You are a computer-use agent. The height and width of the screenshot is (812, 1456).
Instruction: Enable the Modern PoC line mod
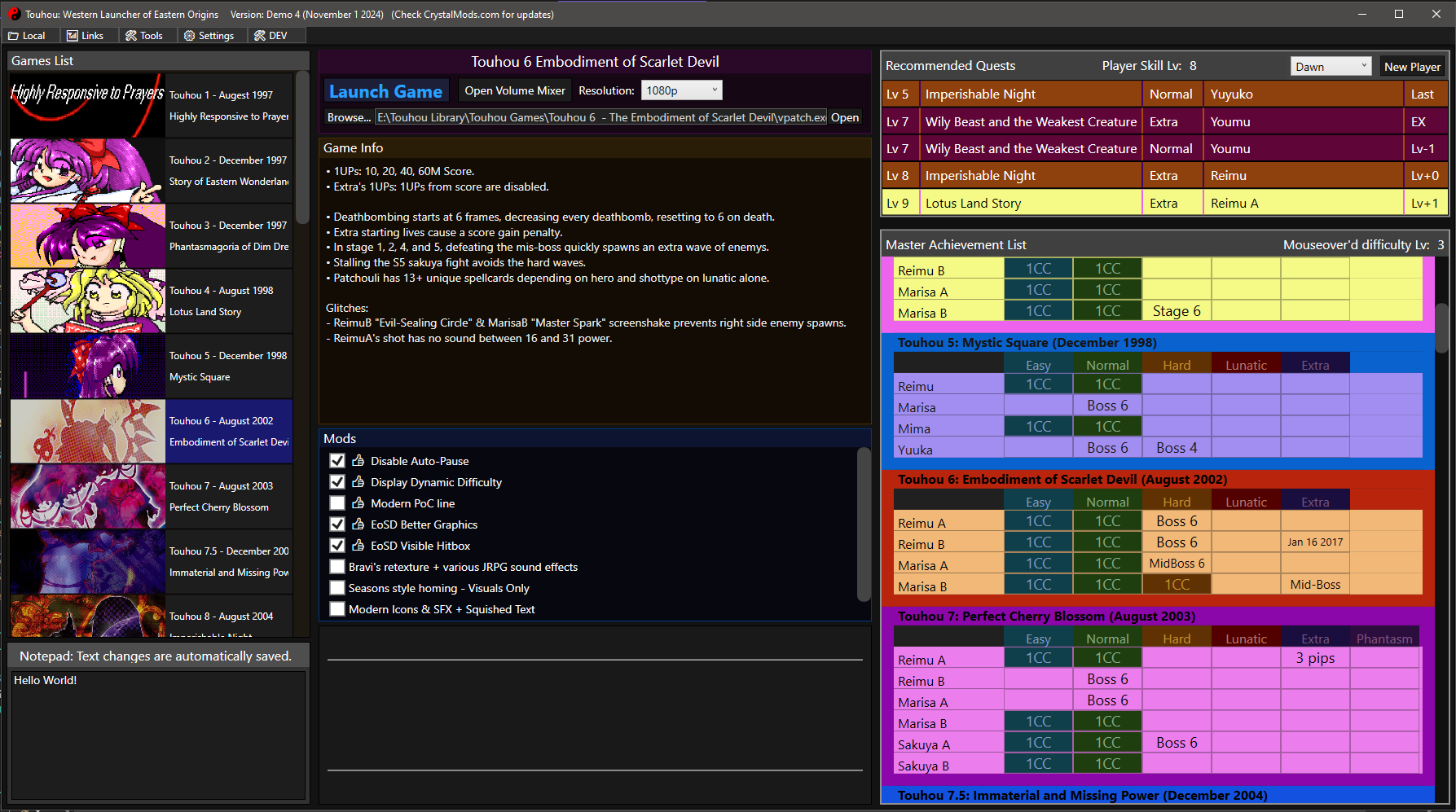coord(337,503)
